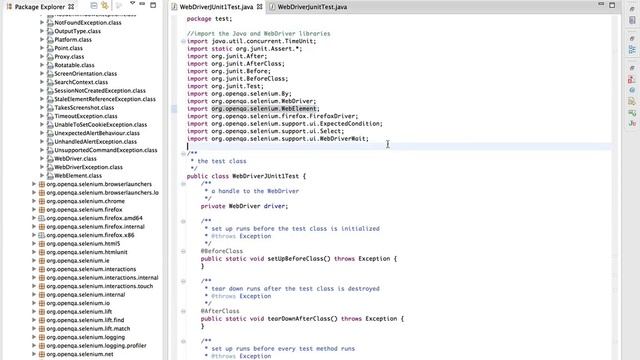Activate the Package Explorer tab
The width and height of the screenshot is (640, 360).
tap(40, 7)
